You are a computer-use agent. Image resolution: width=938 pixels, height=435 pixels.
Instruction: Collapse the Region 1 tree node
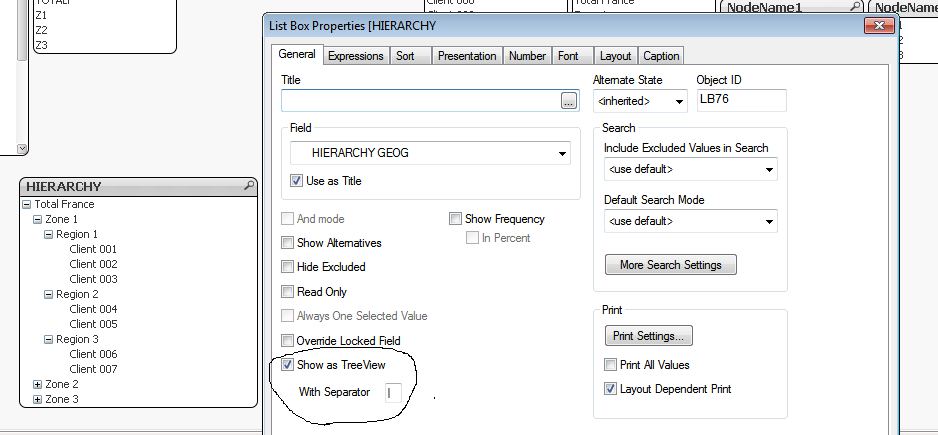coord(49,234)
